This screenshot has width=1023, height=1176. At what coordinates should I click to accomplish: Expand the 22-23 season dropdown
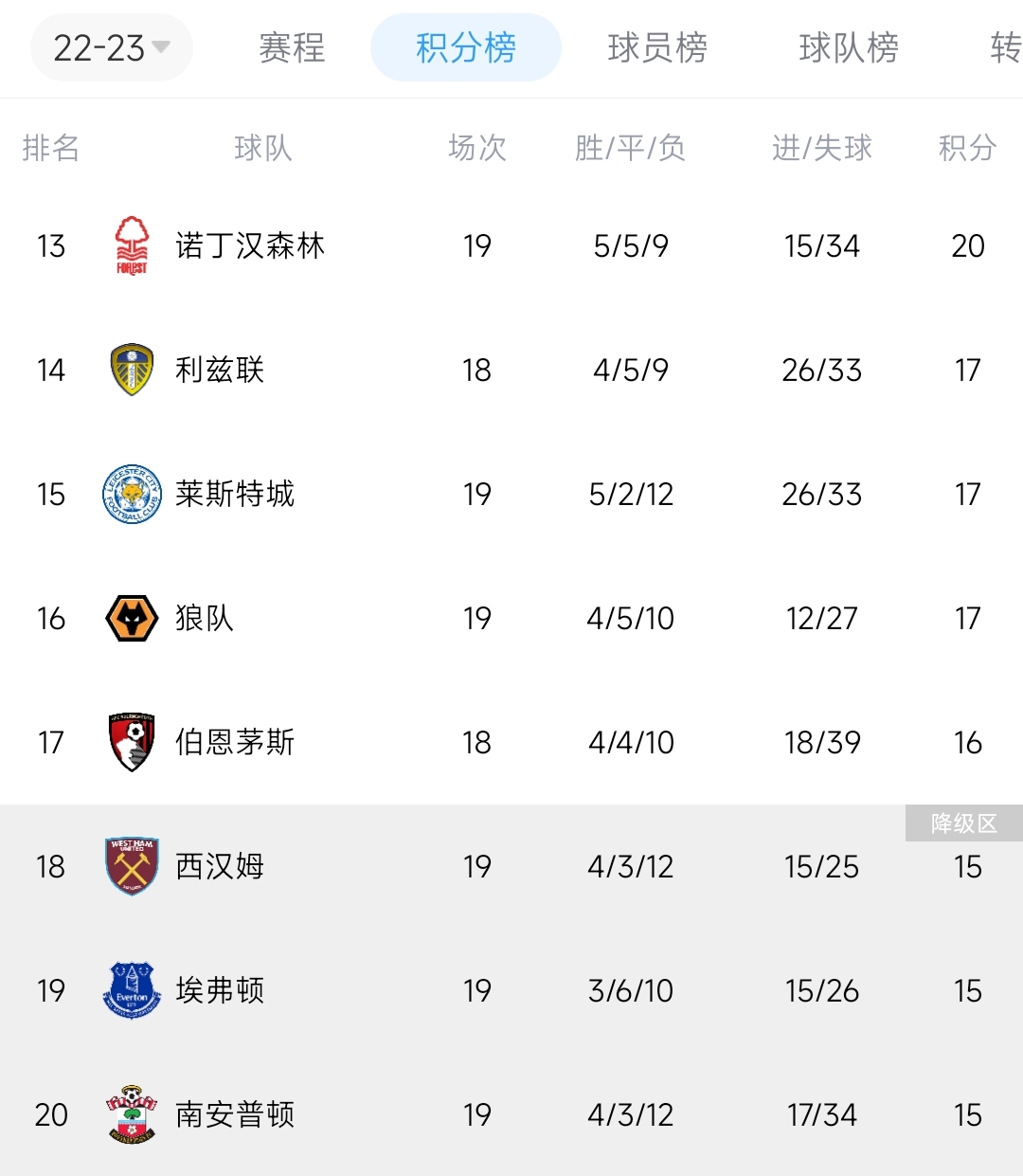(x=112, y=47)
